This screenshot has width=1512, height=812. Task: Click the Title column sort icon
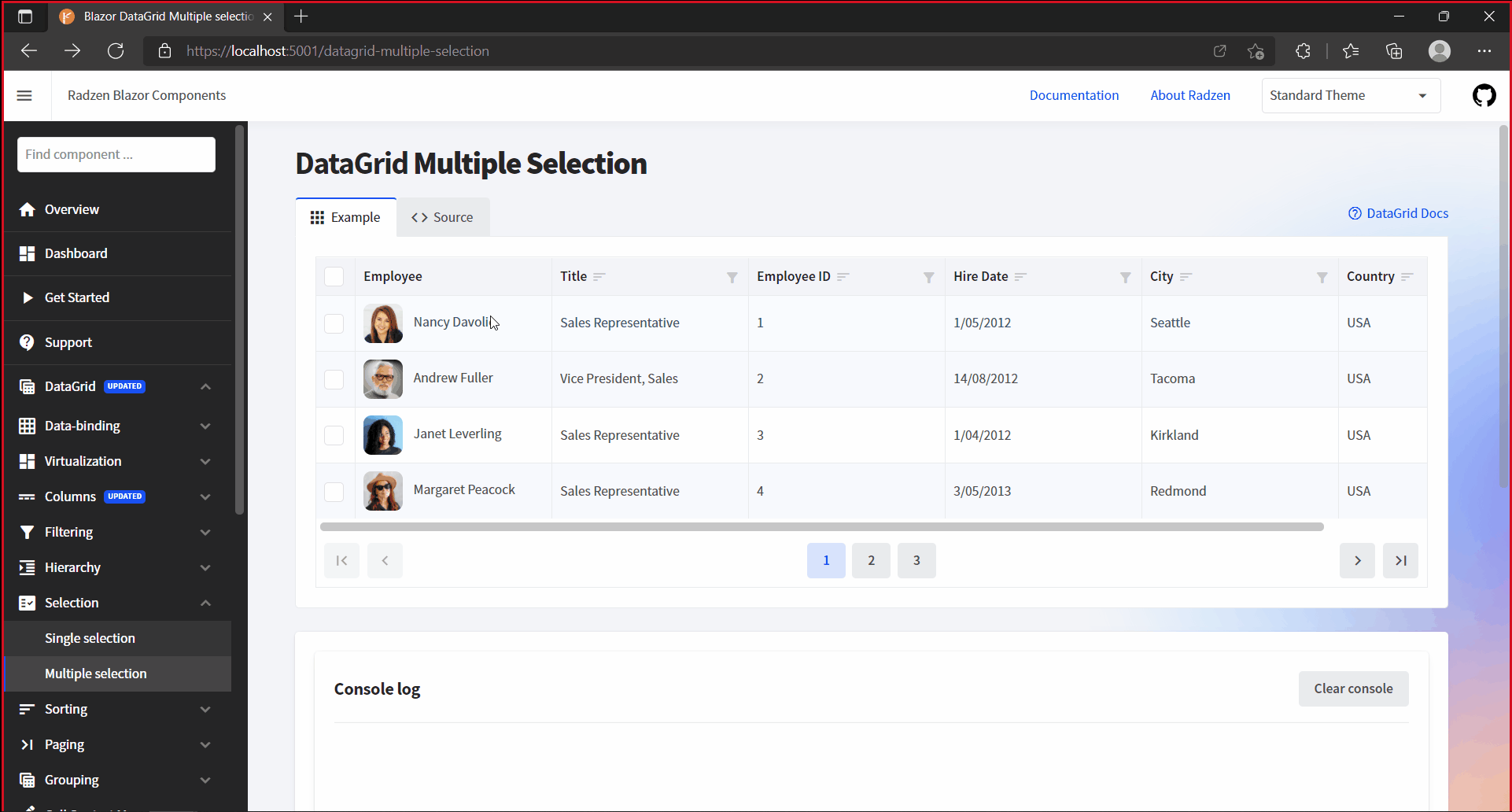coord(599,277)
